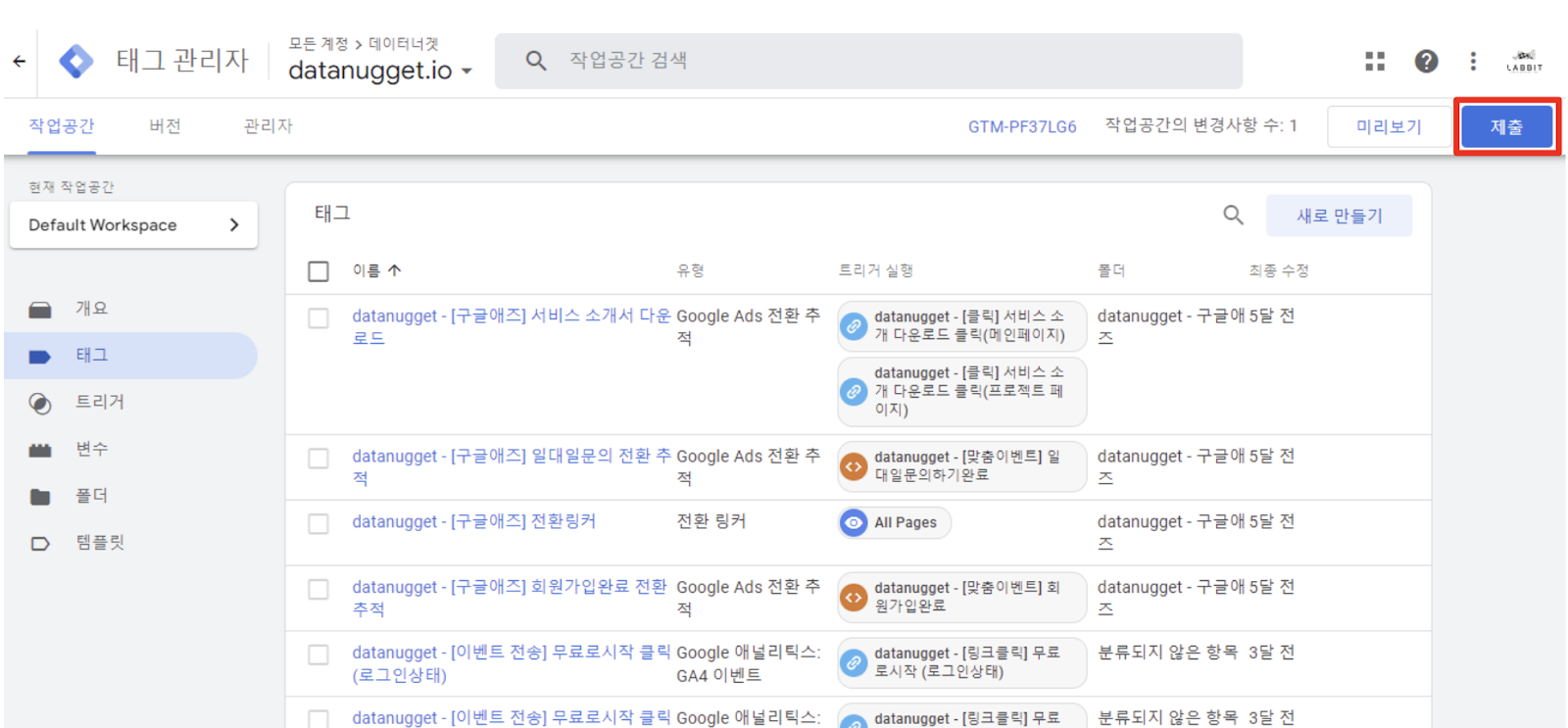Open tag link [구글애즈] 전환링커
1568x728 pixels.
coord(473,521)
